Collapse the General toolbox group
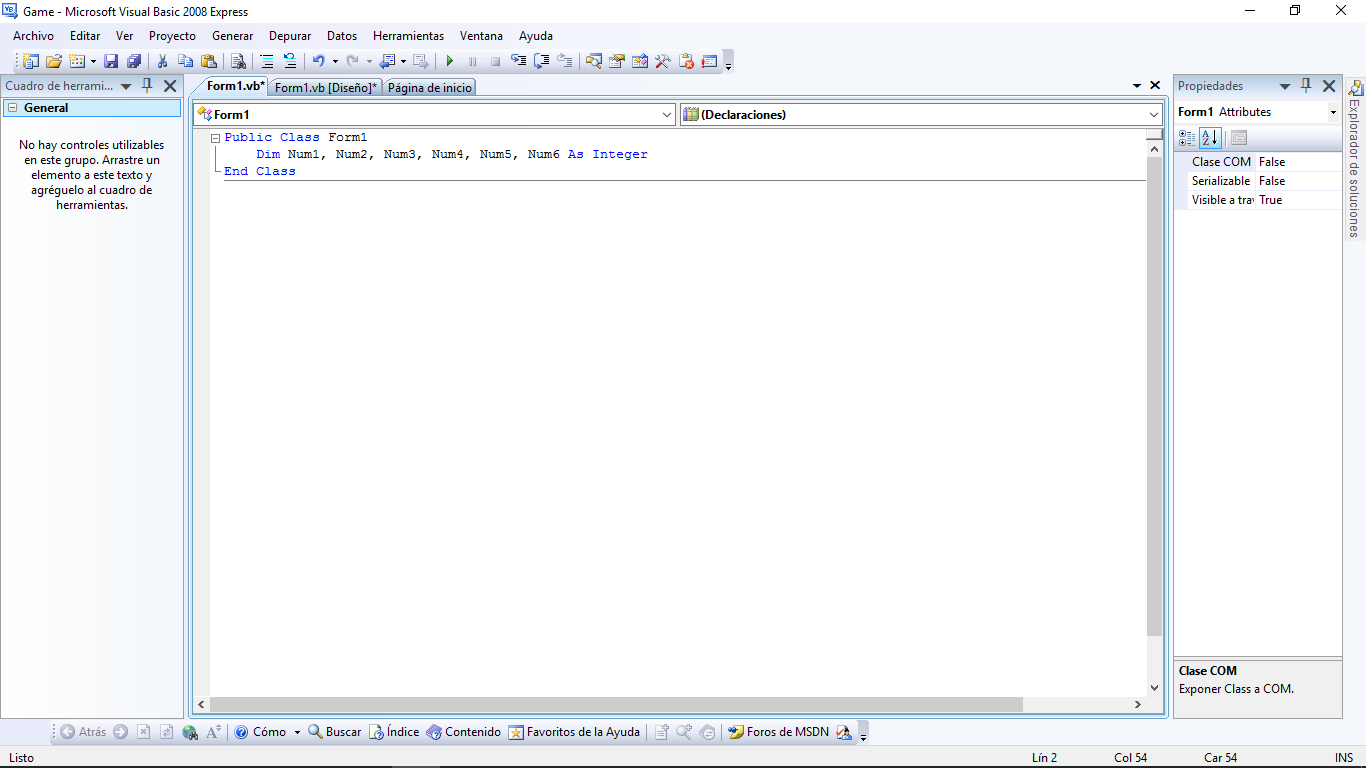Screen dimensions: 1366x768 (x=13, y=108)
